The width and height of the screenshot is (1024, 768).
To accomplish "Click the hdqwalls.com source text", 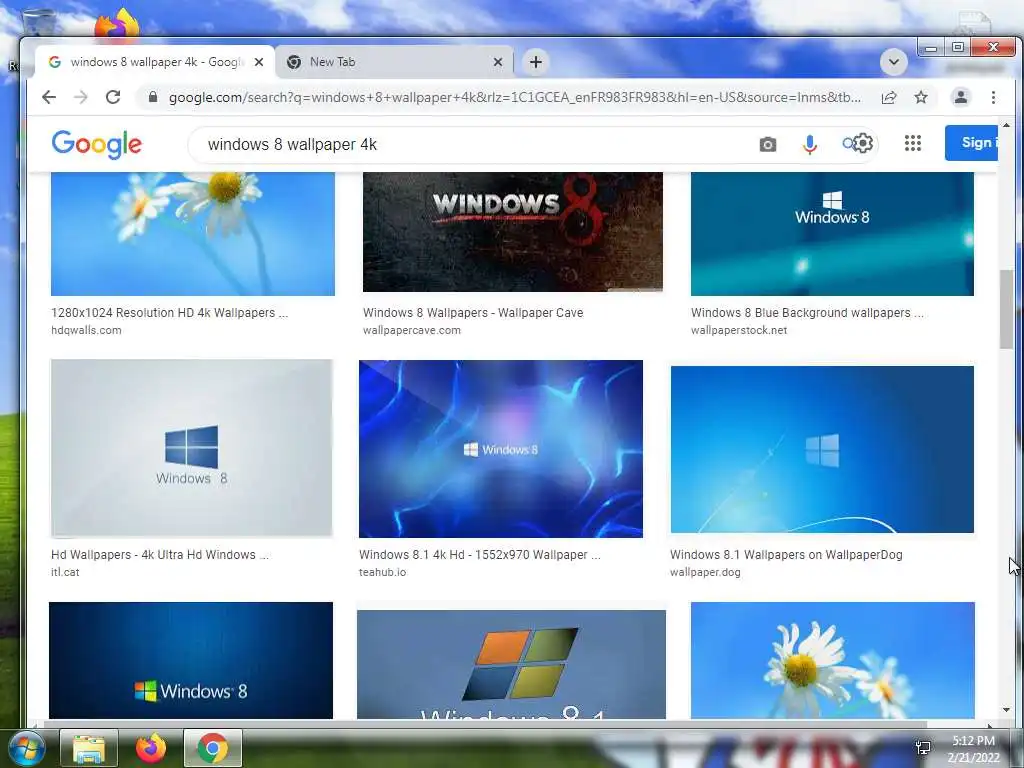I will 86,330.
